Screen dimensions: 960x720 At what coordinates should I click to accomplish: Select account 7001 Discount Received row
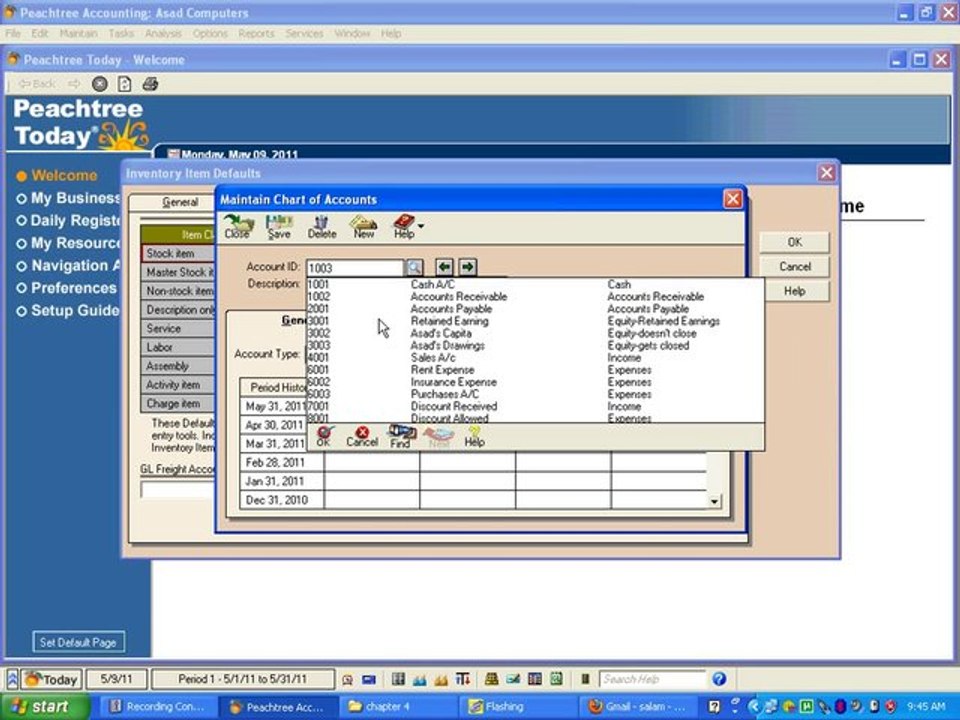coord(535,407)
